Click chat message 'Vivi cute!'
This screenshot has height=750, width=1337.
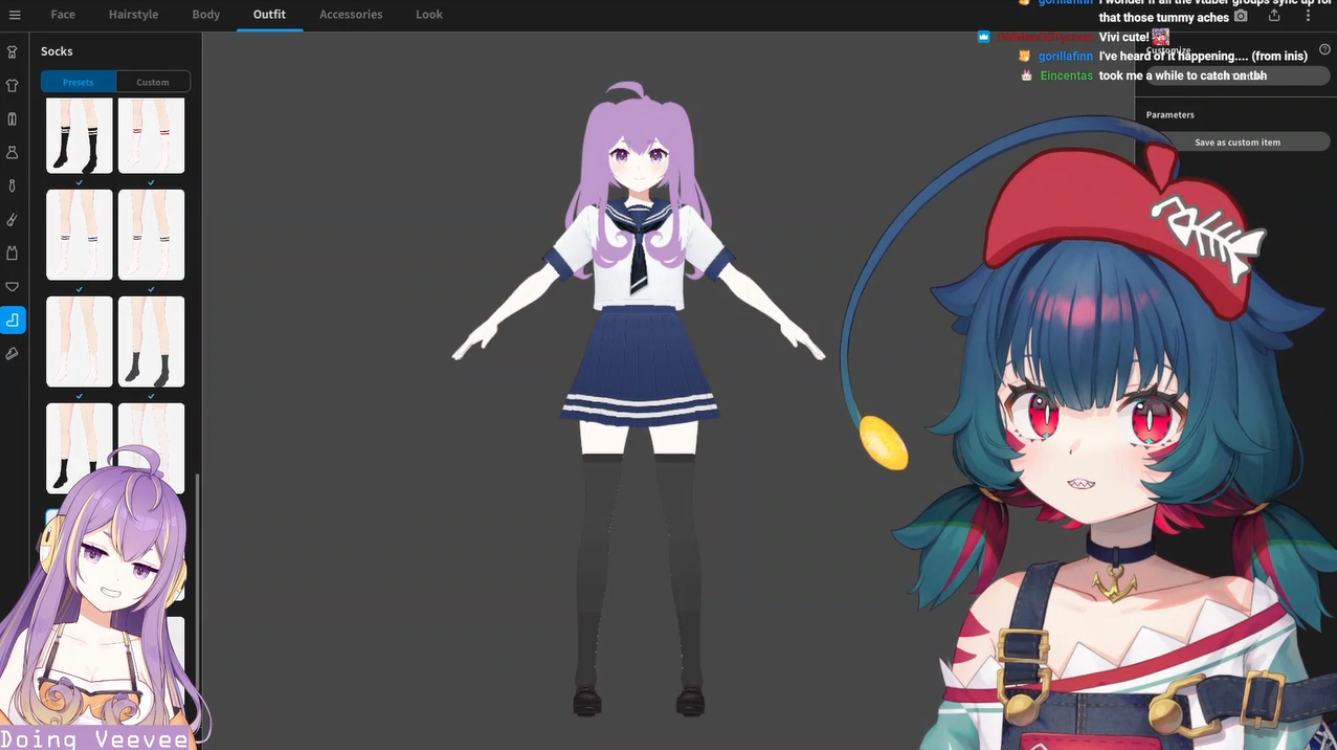pyautogui.click(x=1123, y=37)
